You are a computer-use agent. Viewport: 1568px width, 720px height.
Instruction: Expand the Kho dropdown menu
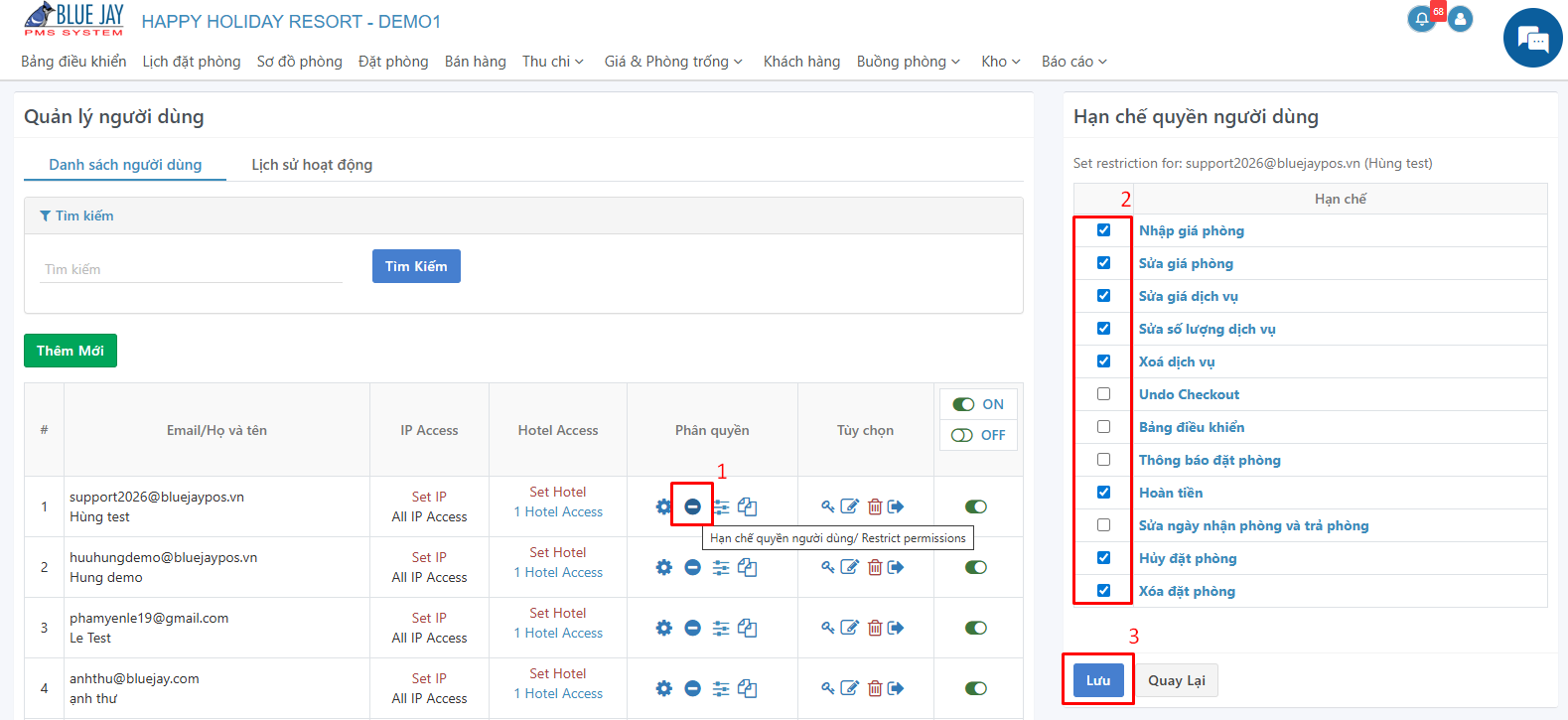1001,62
